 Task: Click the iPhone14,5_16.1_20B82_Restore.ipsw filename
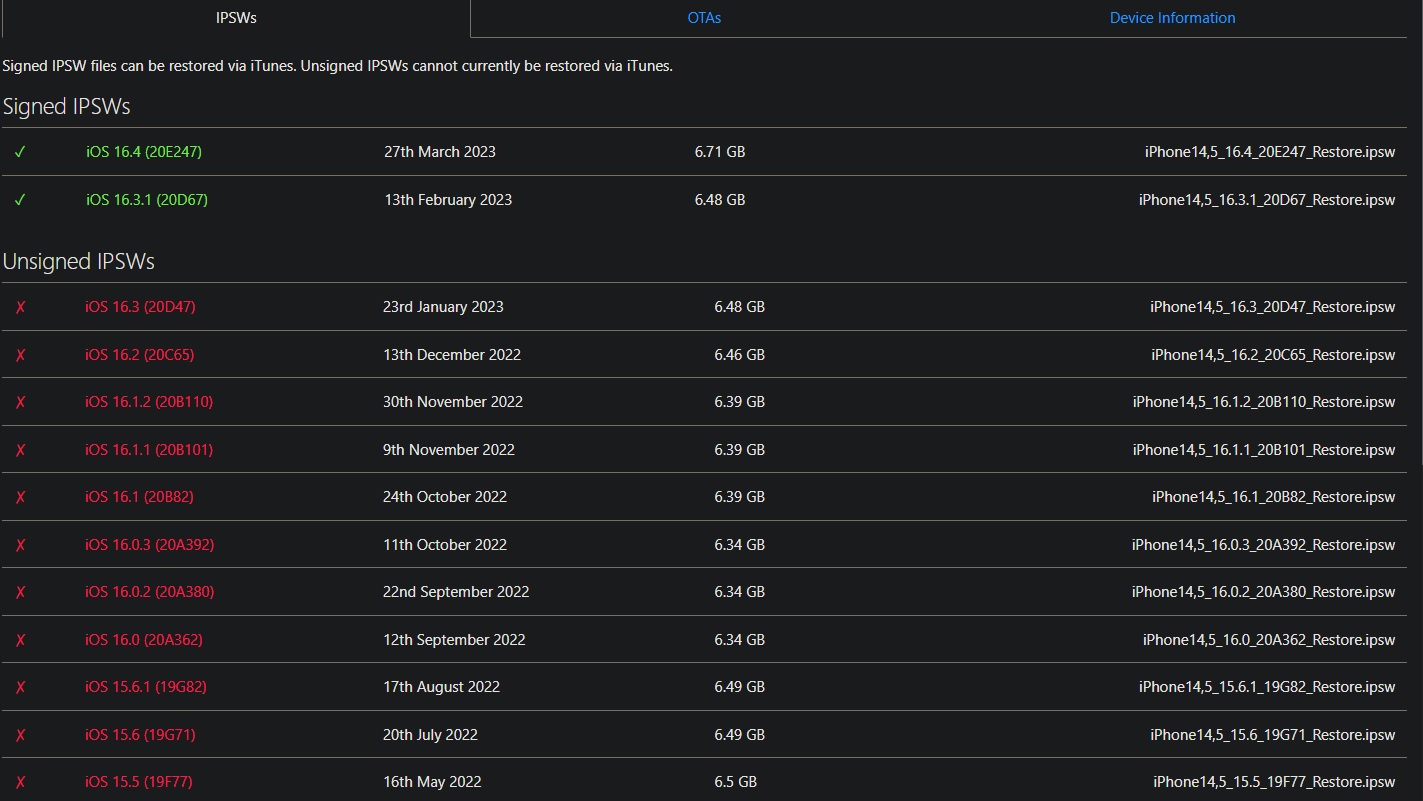[x=1273, y=497]
